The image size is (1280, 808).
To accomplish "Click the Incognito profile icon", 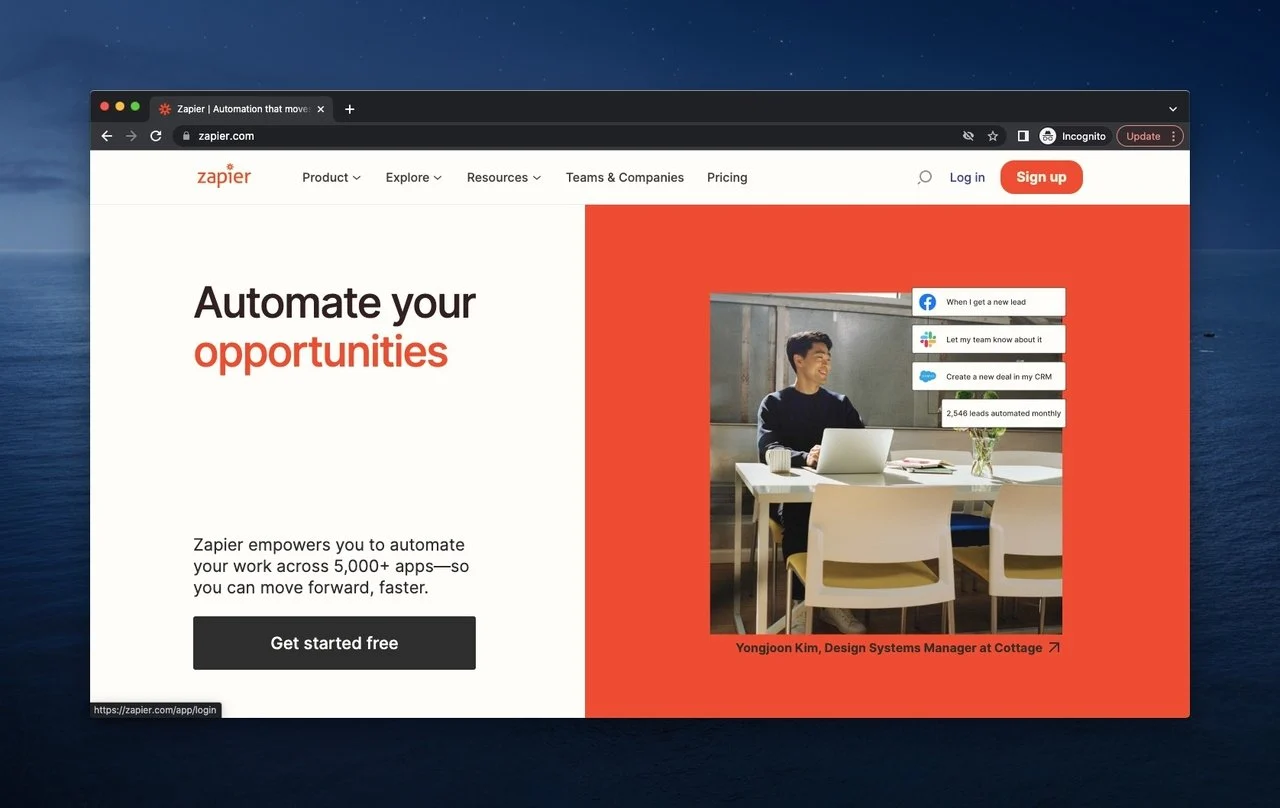I will 1048,136.
